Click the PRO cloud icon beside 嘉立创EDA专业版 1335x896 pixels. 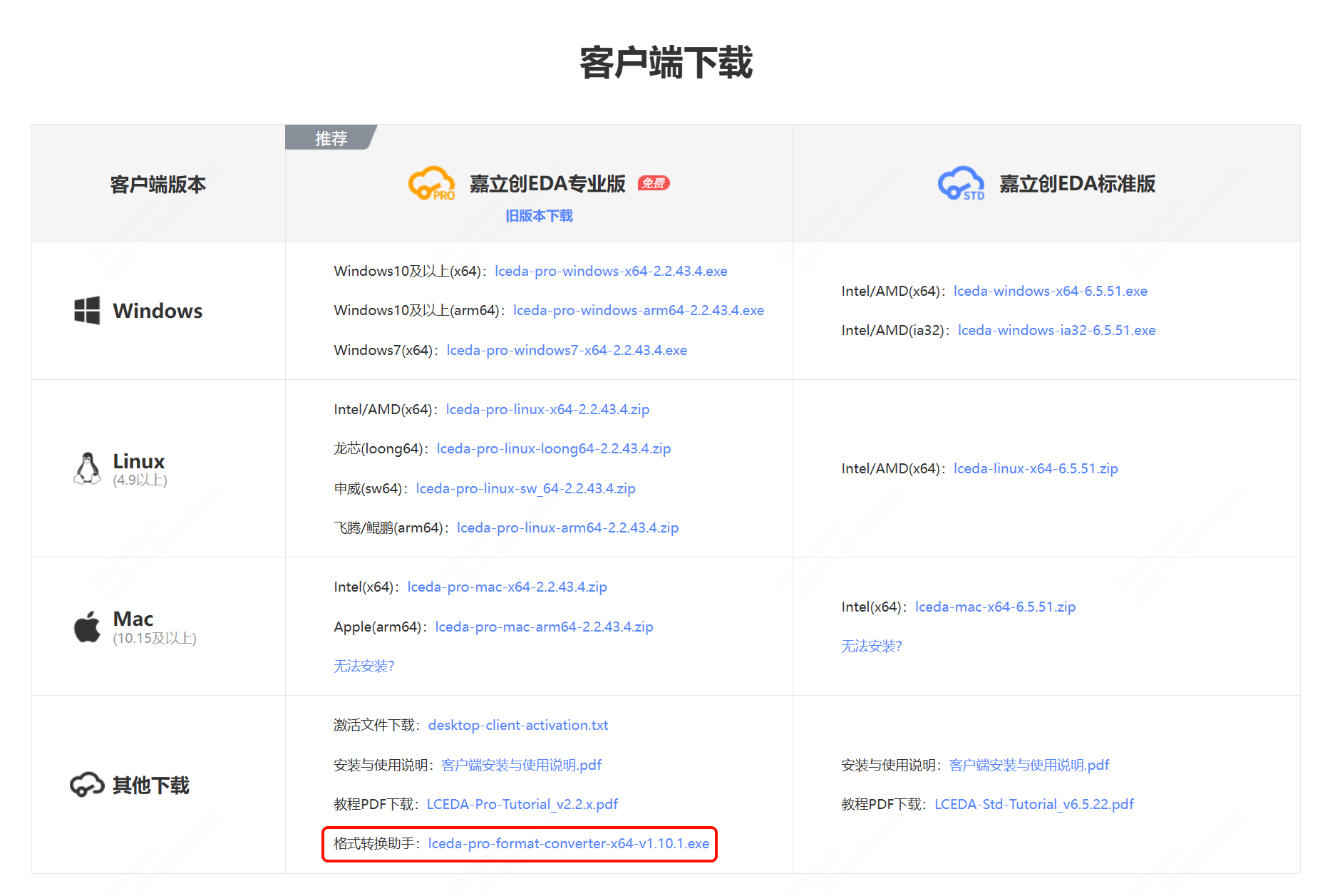(x=433, y=183)
